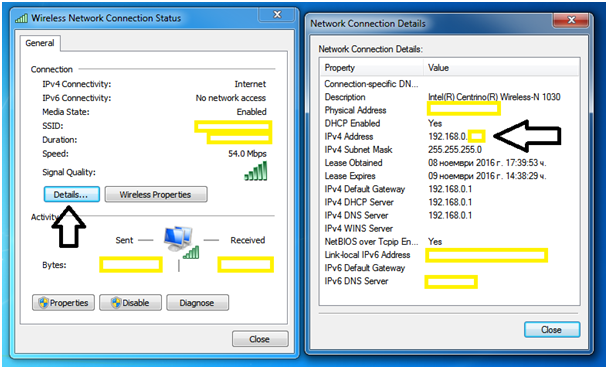Viewport: 608px width, 369px height.
Task: Select the General tab
Action: (40, 43)
